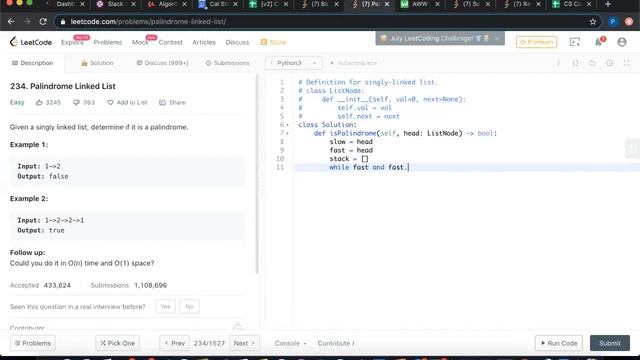640x360 pixels.
Task: Close the Palindrome browser tab
Action: point(387,4)
